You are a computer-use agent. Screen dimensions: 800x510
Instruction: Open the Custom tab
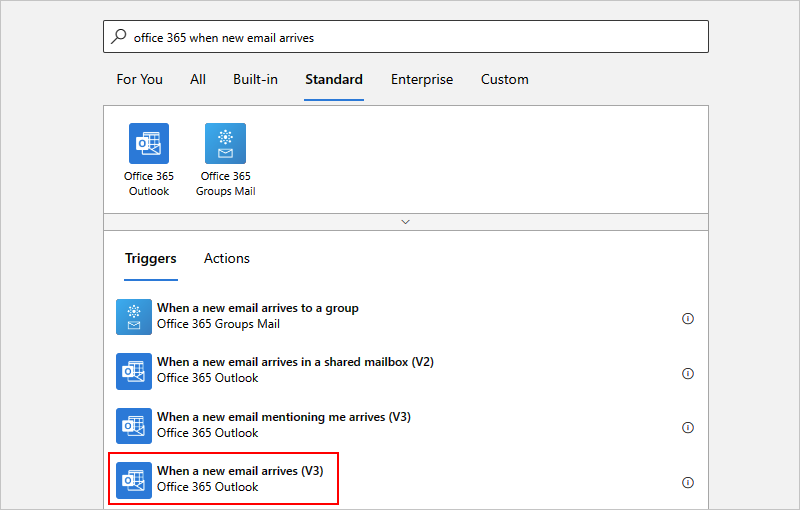[505, 79]
